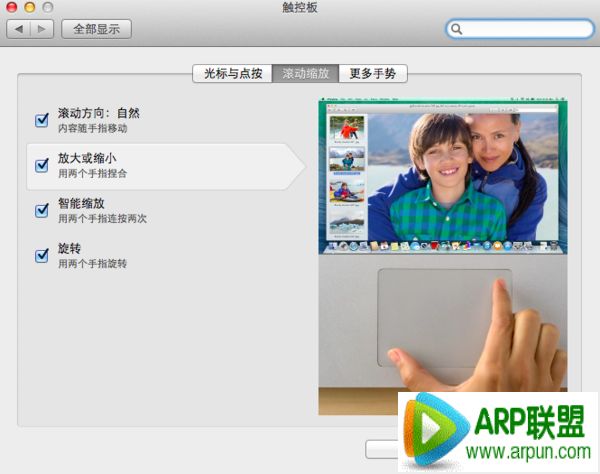600x474 pixels.
Task: Click the magnifier icon in the search box
Action: (x=456, y=29)
